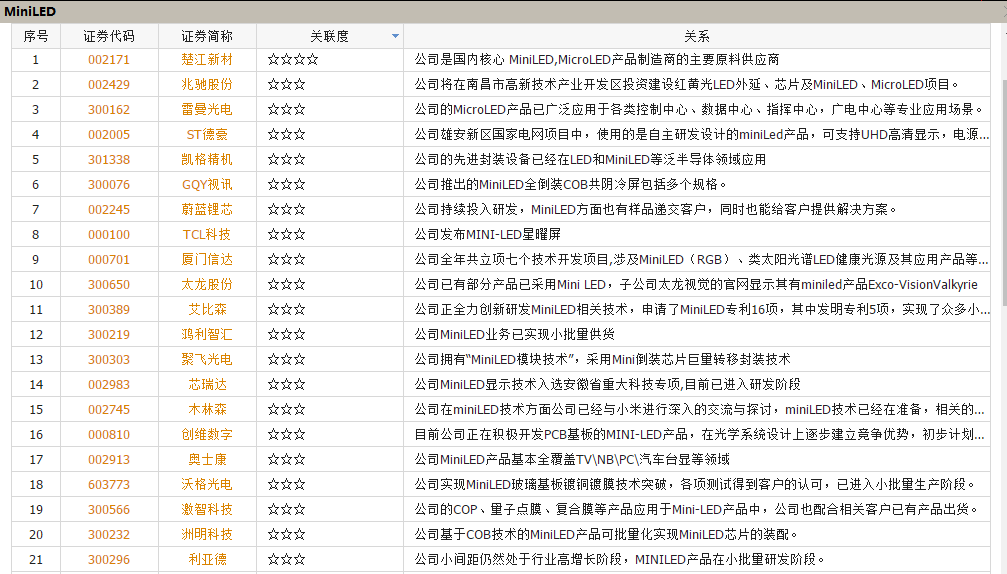Viewport: 1007px width, 574px height.
Task: Open stock name 奥士康
Action: click(207, 460)
